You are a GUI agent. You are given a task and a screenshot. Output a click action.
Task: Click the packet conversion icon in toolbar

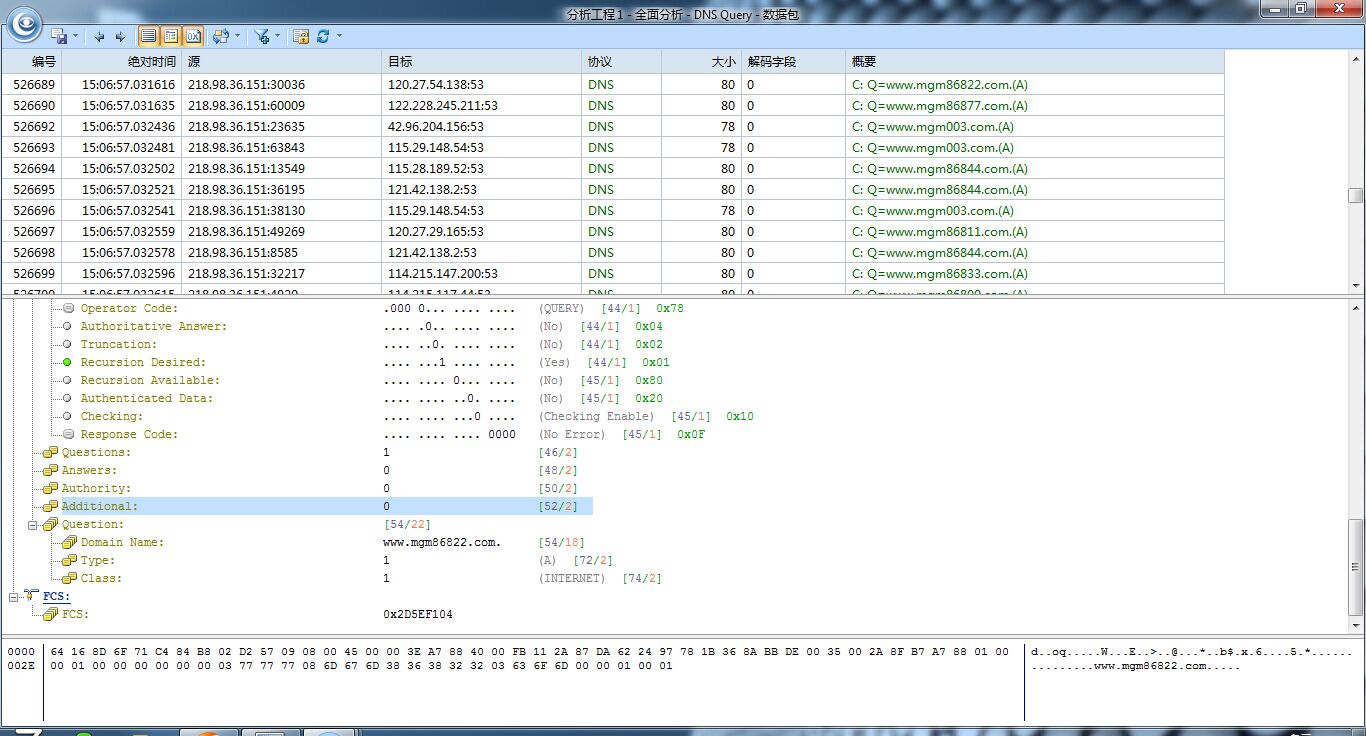click(220, 36)
